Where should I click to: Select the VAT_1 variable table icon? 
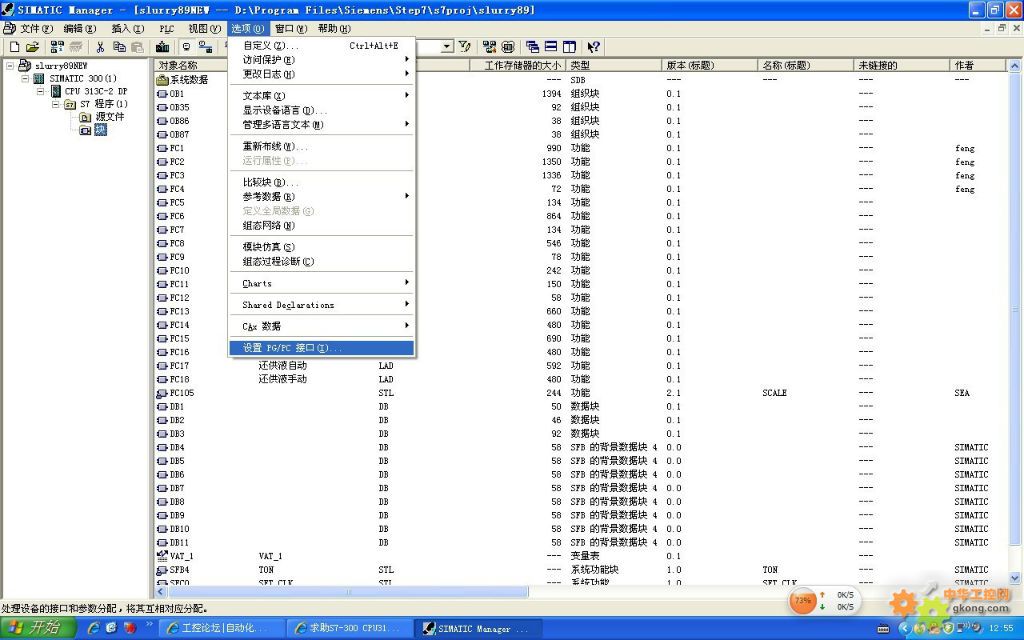click(163, 556)
